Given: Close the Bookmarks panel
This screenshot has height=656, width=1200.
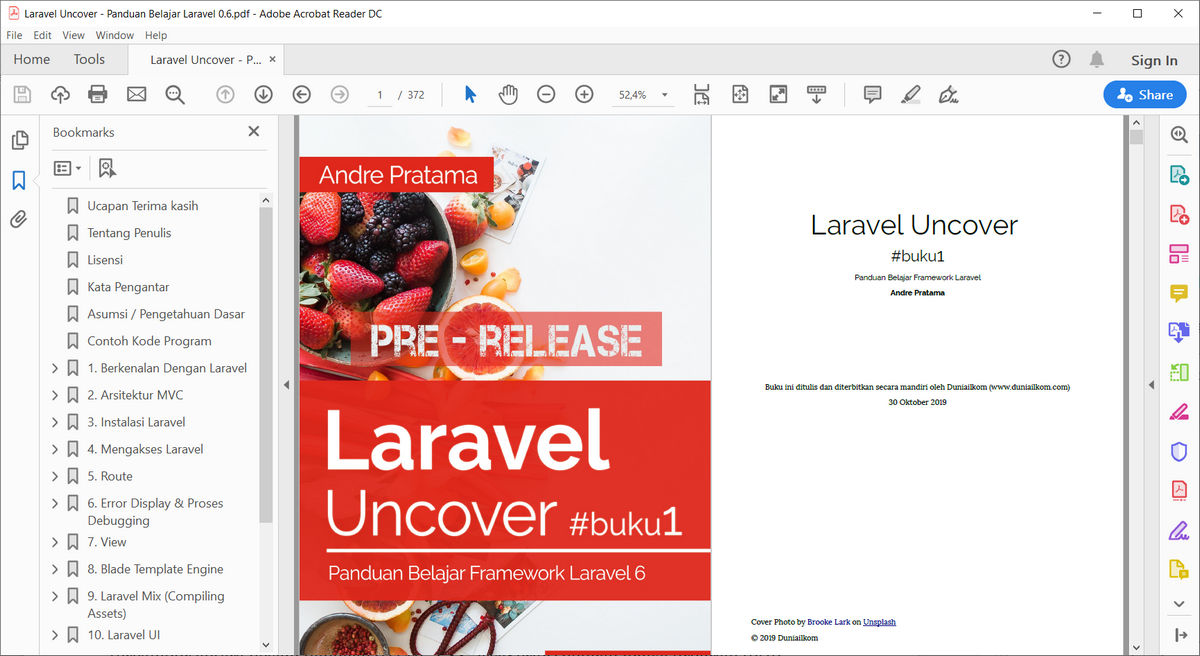Looking at the screenshot, I should [x=254, y=131].
